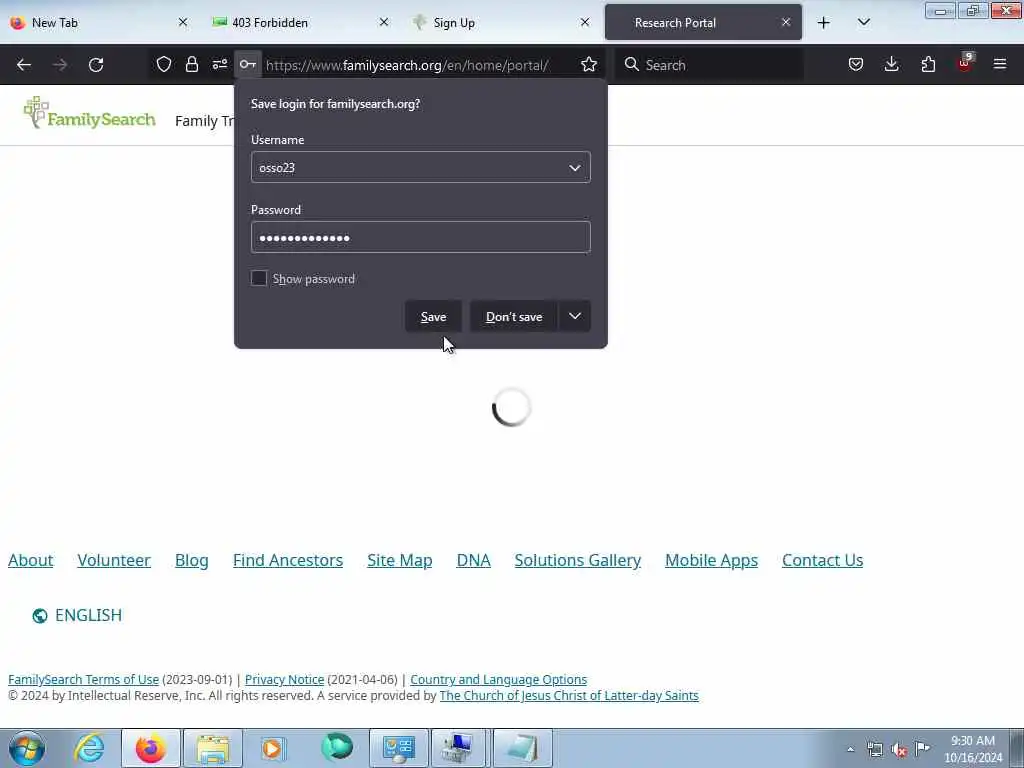
Task: Click the browser Search box
Action: 710,65
